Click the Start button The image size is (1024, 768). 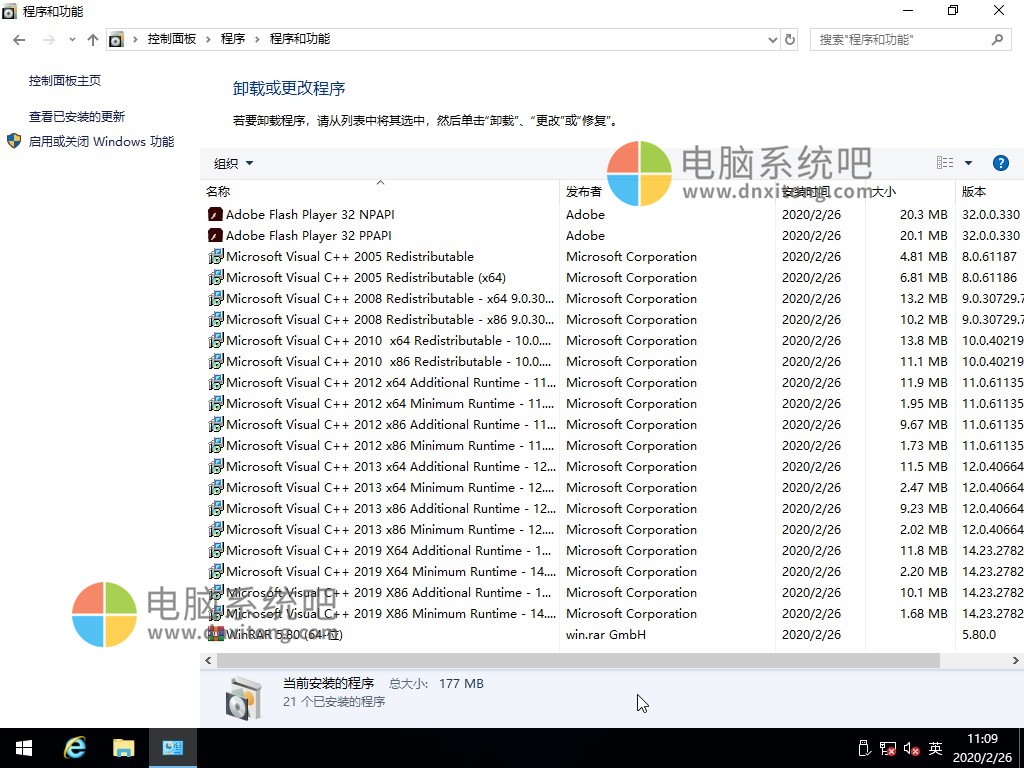23,747
